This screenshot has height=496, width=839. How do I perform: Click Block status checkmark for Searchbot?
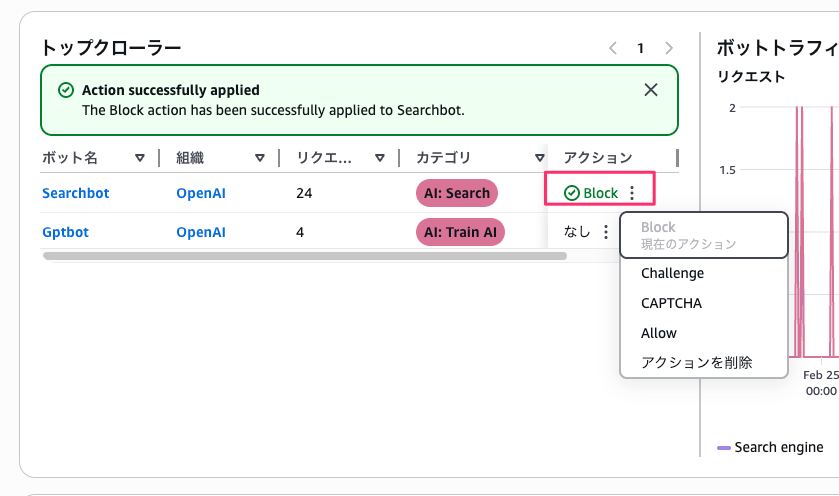pos(572,193)
